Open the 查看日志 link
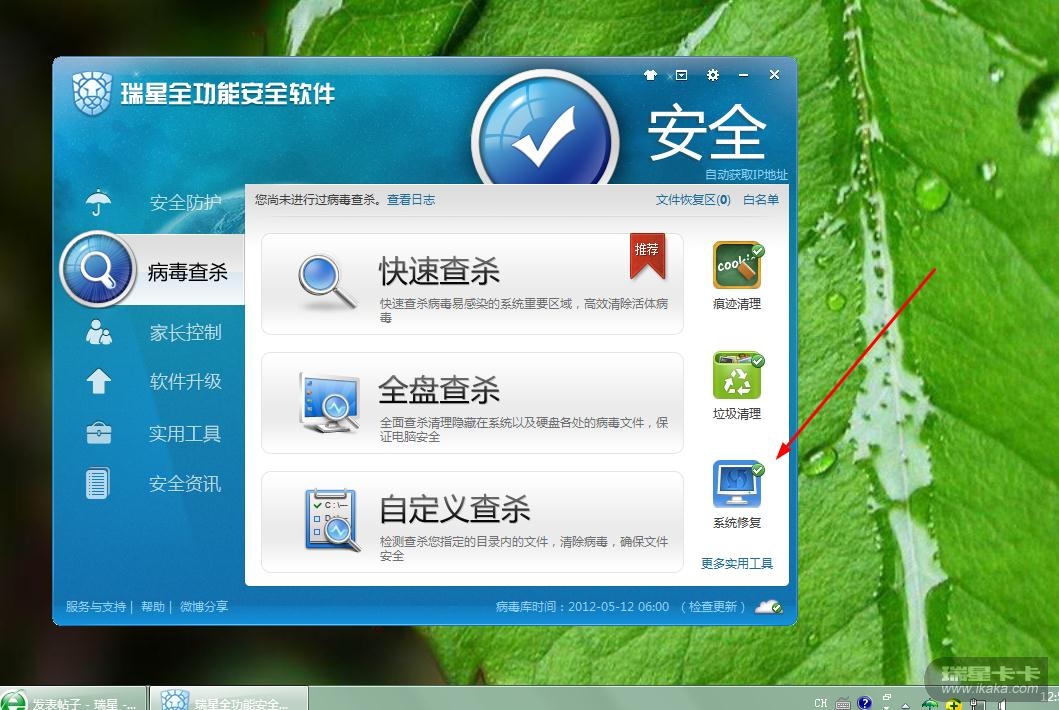Image resolution: width=1059 pixels, height=710 pixels. tap(411, 200)
